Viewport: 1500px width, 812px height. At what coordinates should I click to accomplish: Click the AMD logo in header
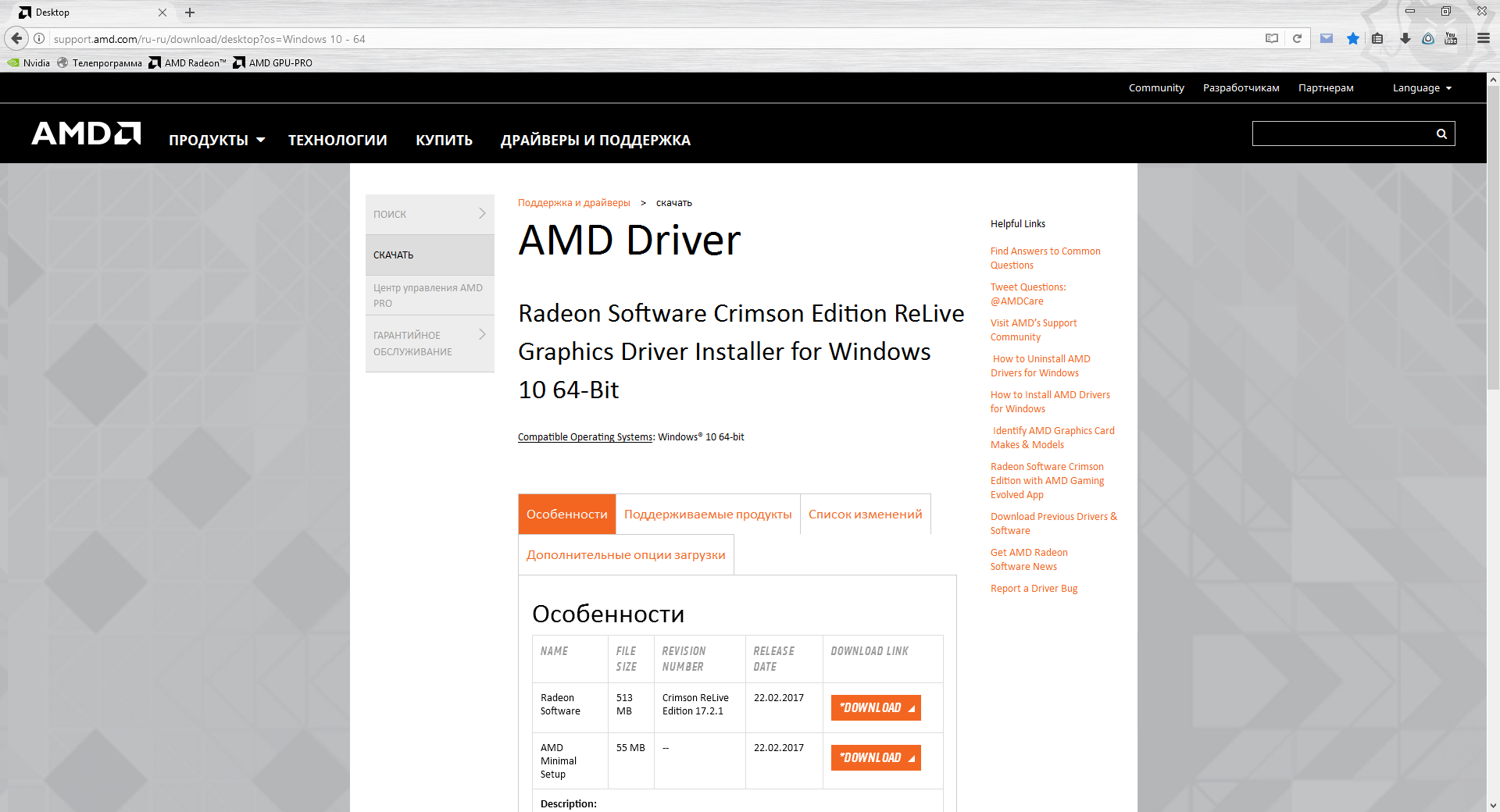[86, 134]
